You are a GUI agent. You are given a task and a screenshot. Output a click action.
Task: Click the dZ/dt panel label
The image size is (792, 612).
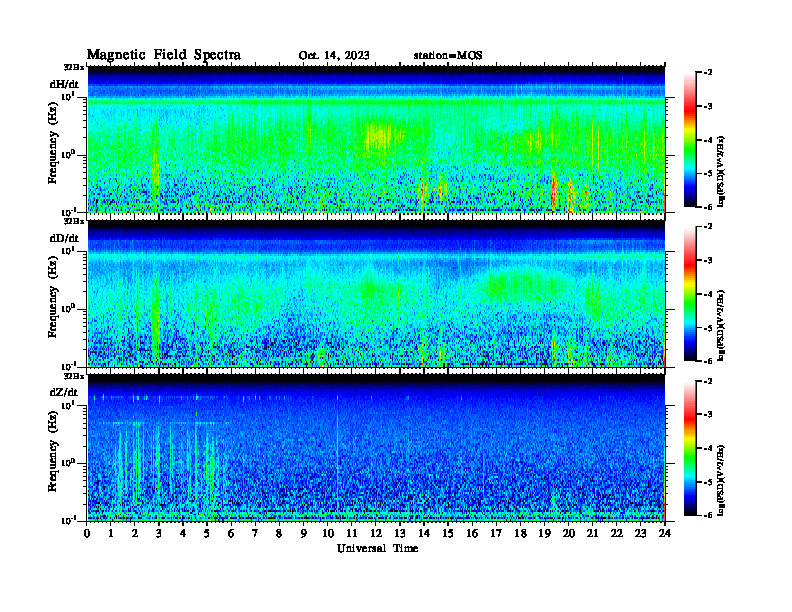click(64, 392)
